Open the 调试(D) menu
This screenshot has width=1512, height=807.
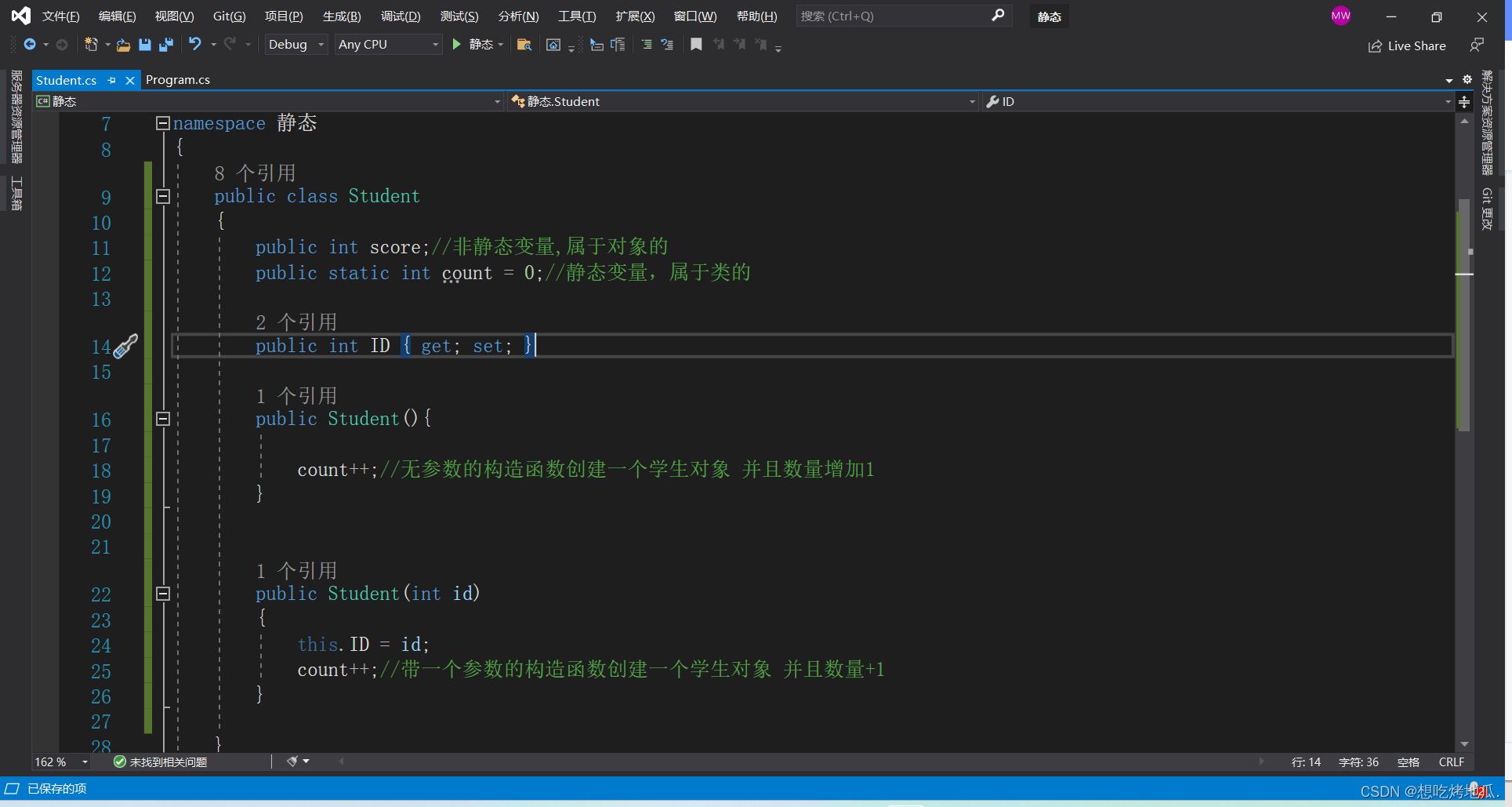pos(401,16)
